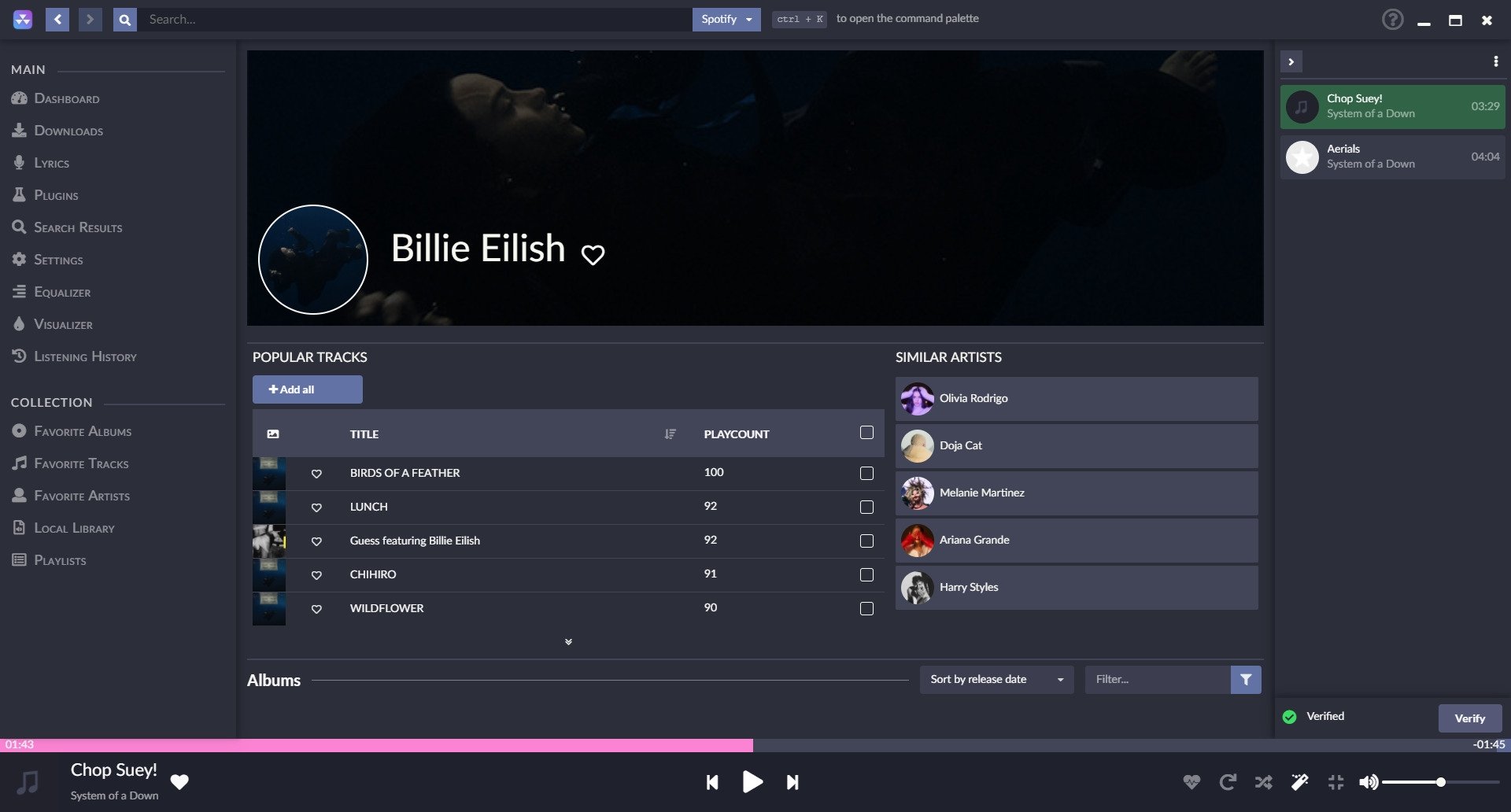Viewport: 1511px width, 812px height.
Task: Open similar artist Harry Styles
Action: 1077,588
